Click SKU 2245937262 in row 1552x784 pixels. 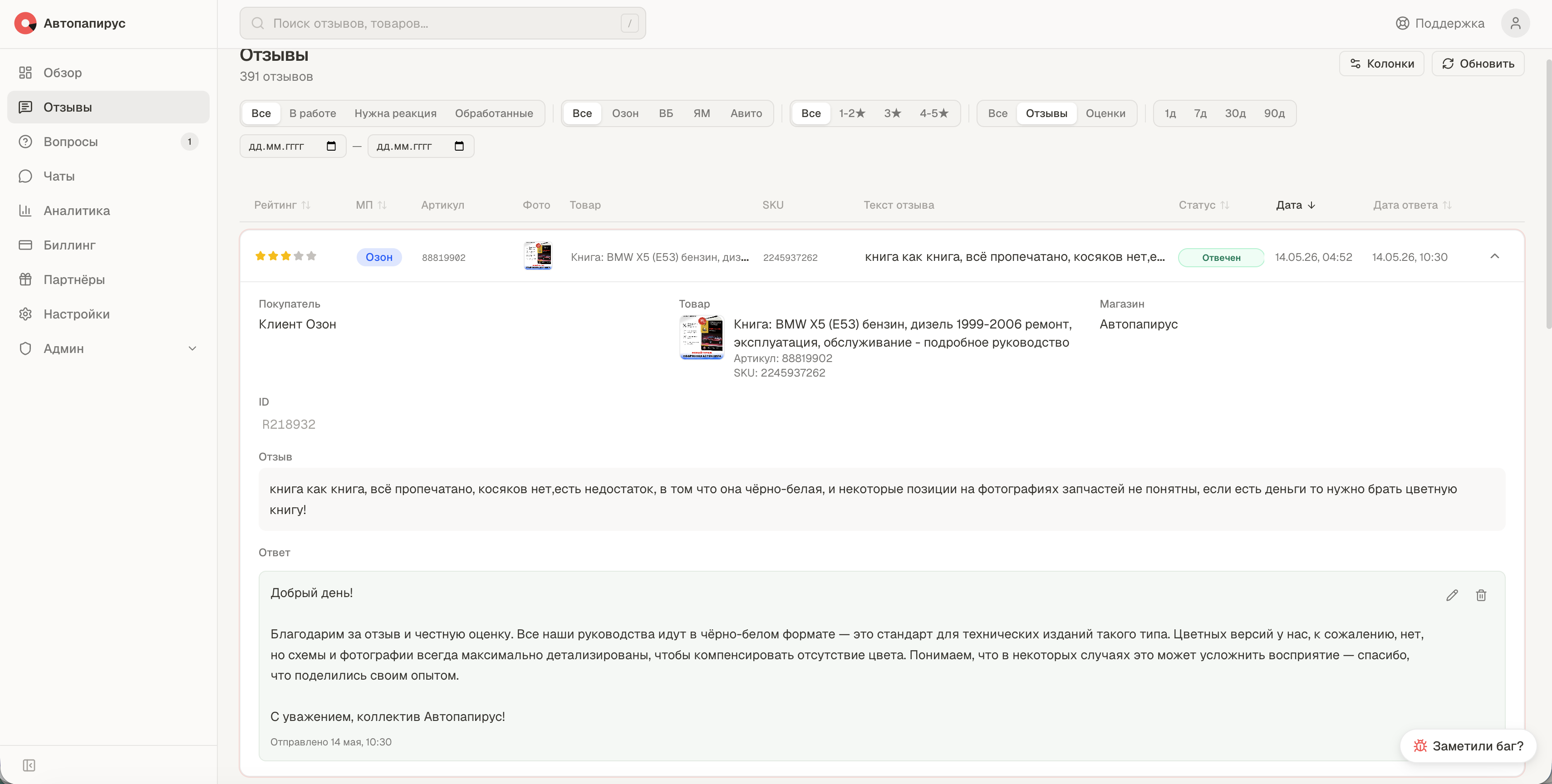tap(791, 257)
